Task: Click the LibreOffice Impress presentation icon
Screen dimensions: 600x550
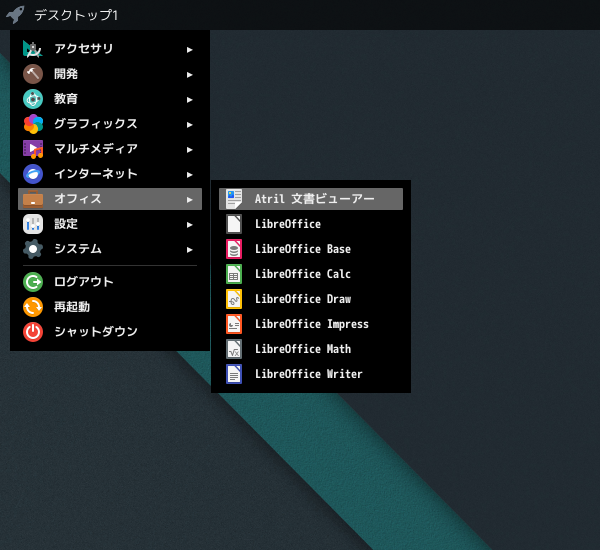Action: [234, 324]
